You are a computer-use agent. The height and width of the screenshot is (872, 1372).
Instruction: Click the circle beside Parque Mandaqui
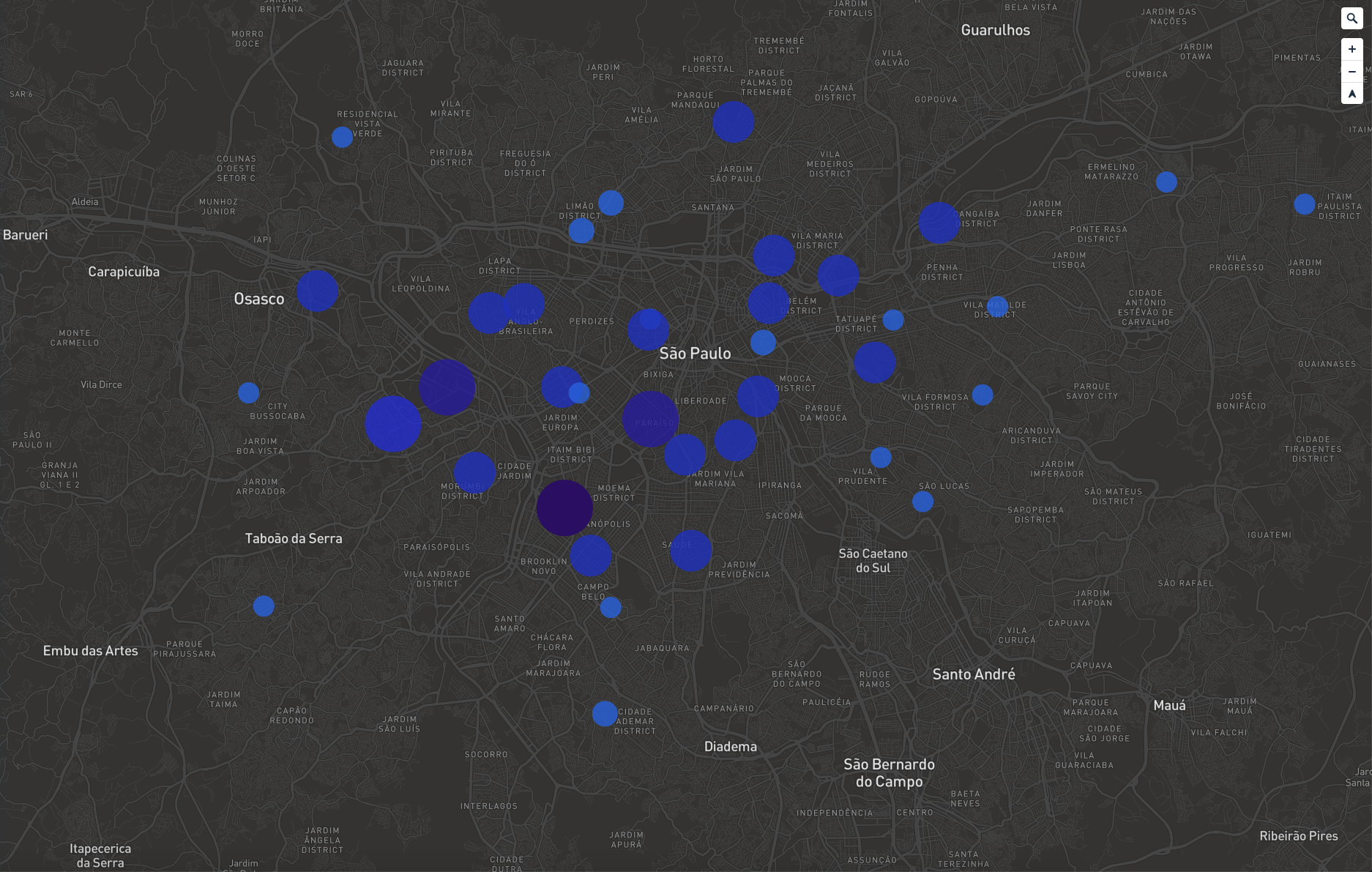(733, 122)
